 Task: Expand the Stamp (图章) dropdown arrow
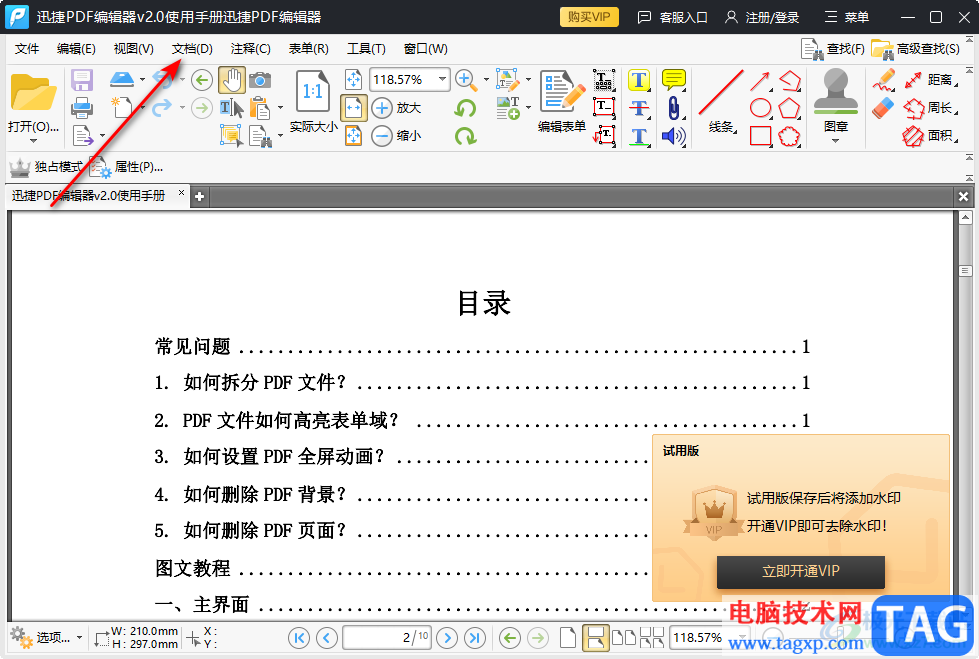(x=835, y=141)
